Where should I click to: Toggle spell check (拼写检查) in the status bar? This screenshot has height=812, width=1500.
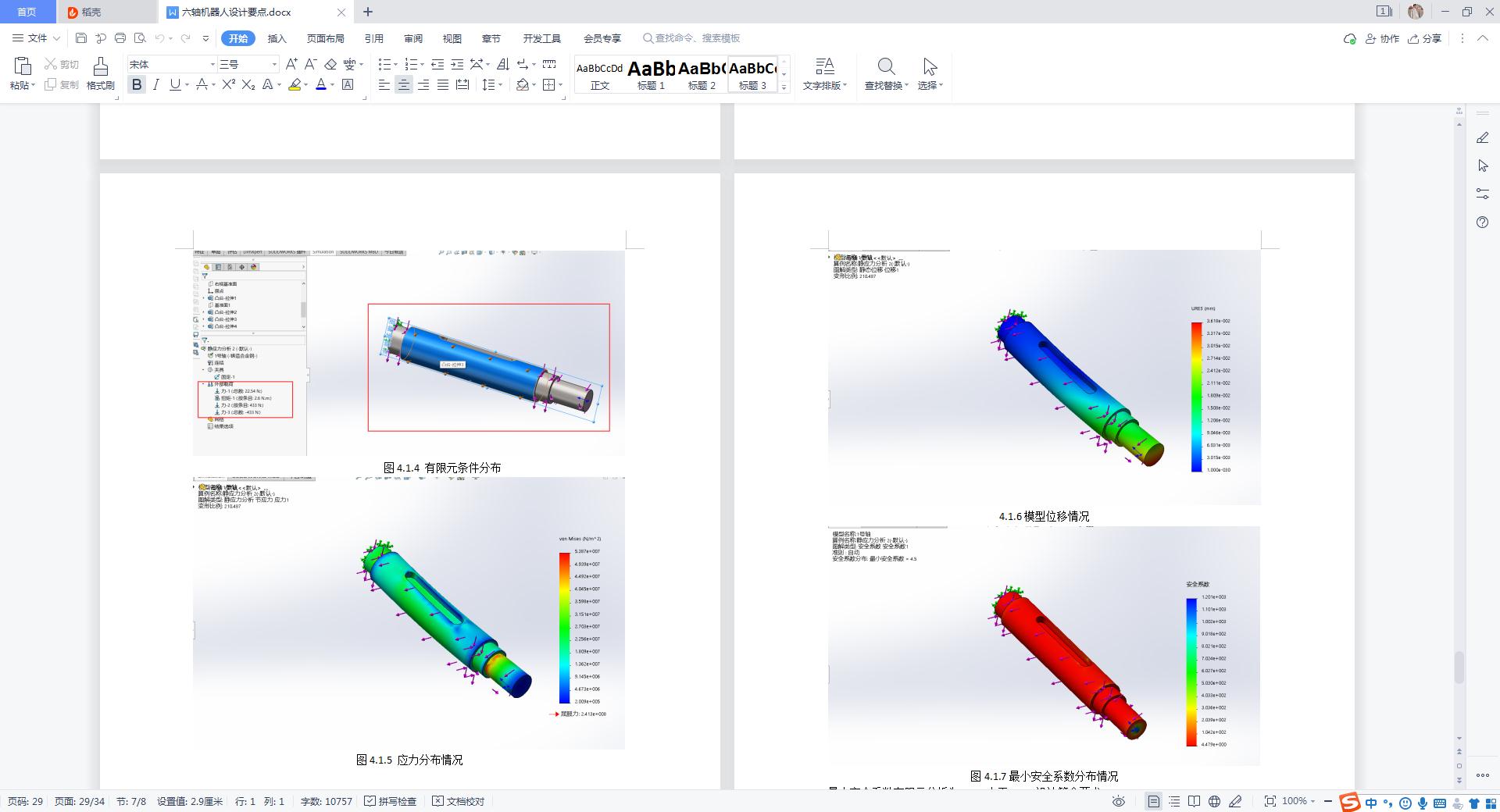(x=391, y=801)
